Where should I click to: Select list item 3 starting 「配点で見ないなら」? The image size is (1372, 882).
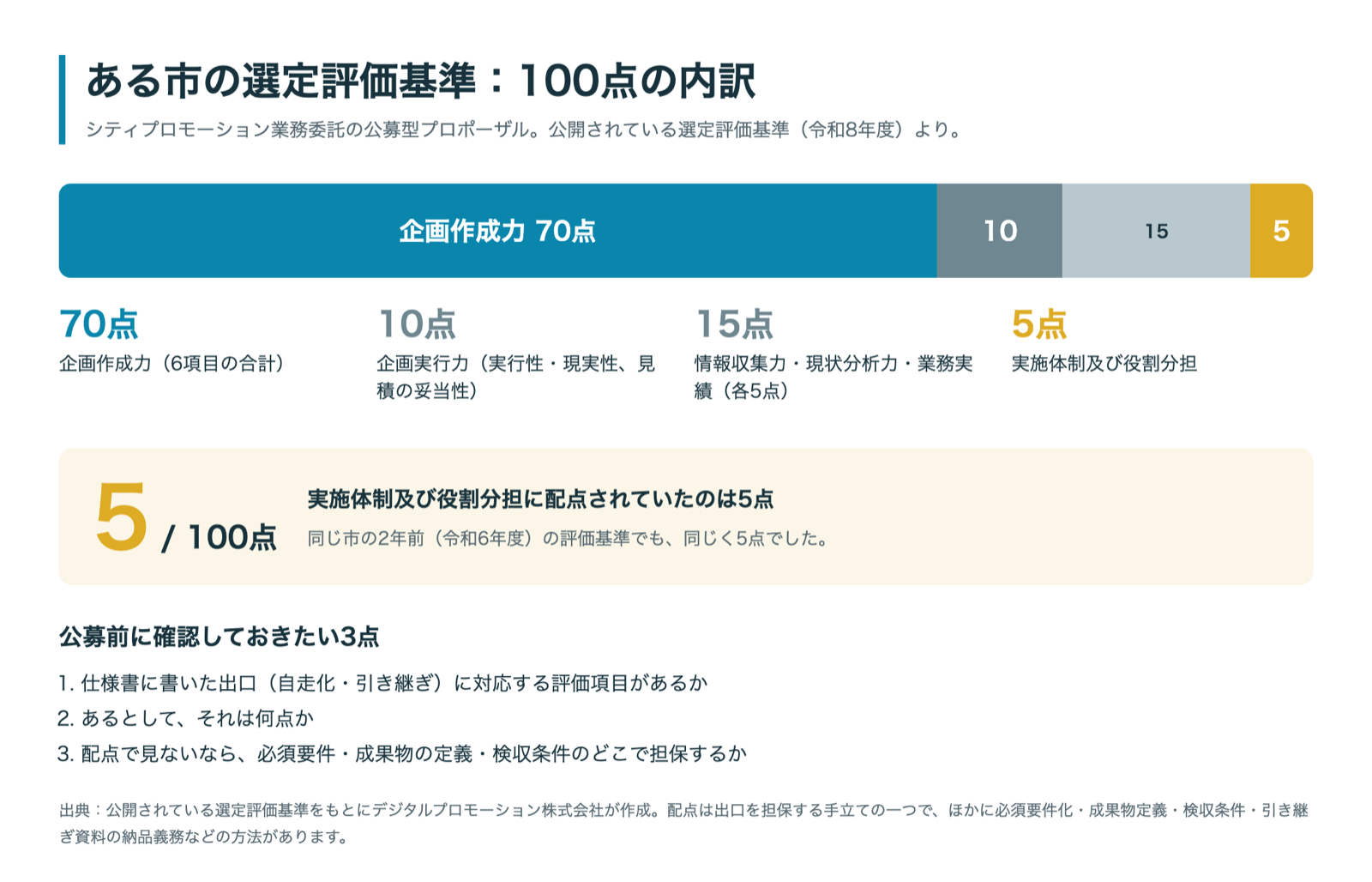point(403,754)
